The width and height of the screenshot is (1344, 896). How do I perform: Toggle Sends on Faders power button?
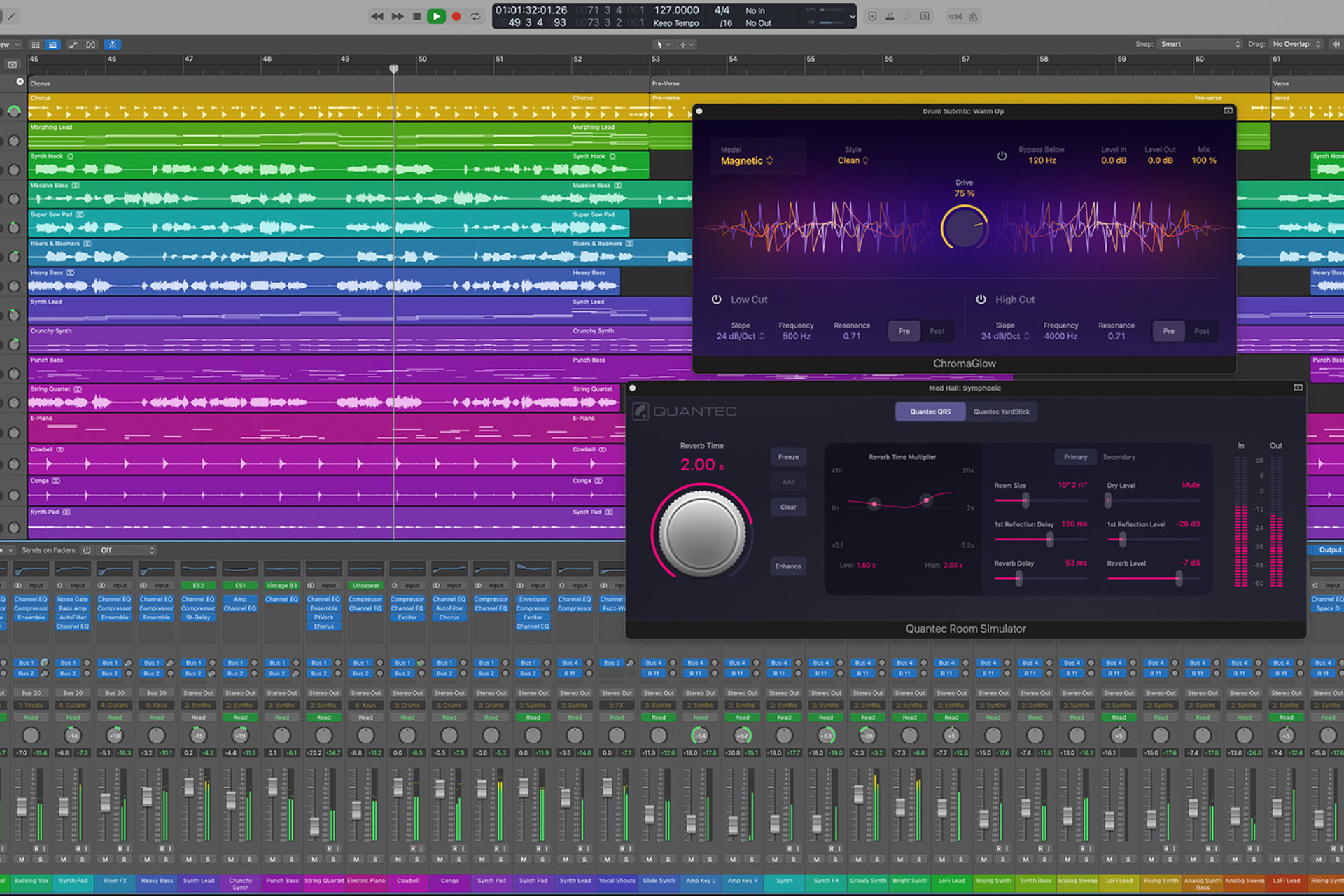click(87, 550)
